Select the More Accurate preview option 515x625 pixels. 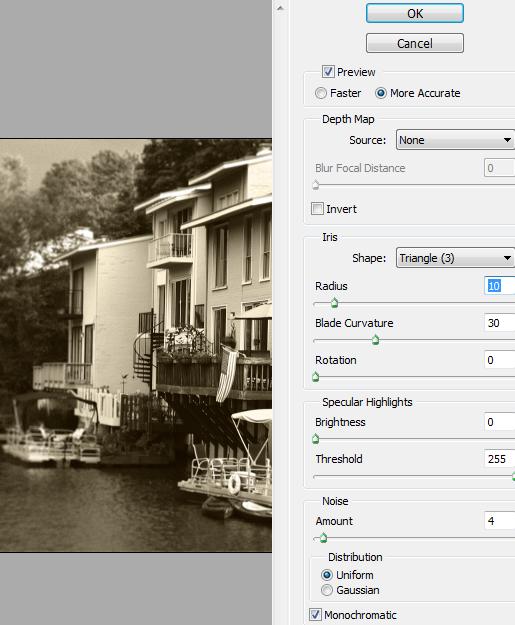381,93
